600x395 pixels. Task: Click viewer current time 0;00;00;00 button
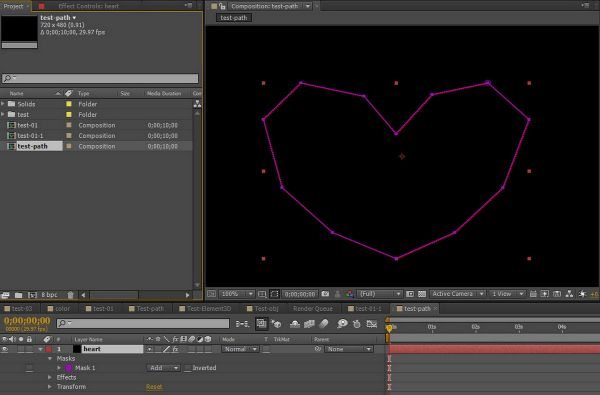pyautogui.click(x=300, y=294)
